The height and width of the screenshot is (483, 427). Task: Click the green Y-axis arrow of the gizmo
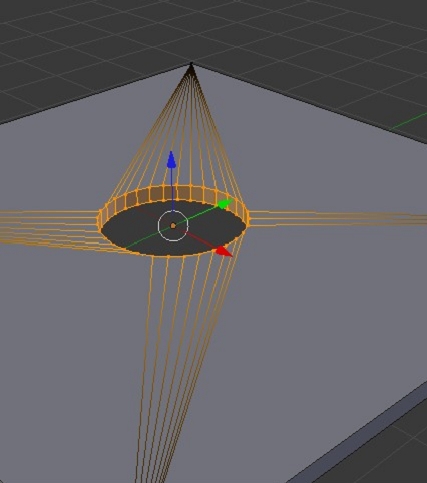(225, 204)
